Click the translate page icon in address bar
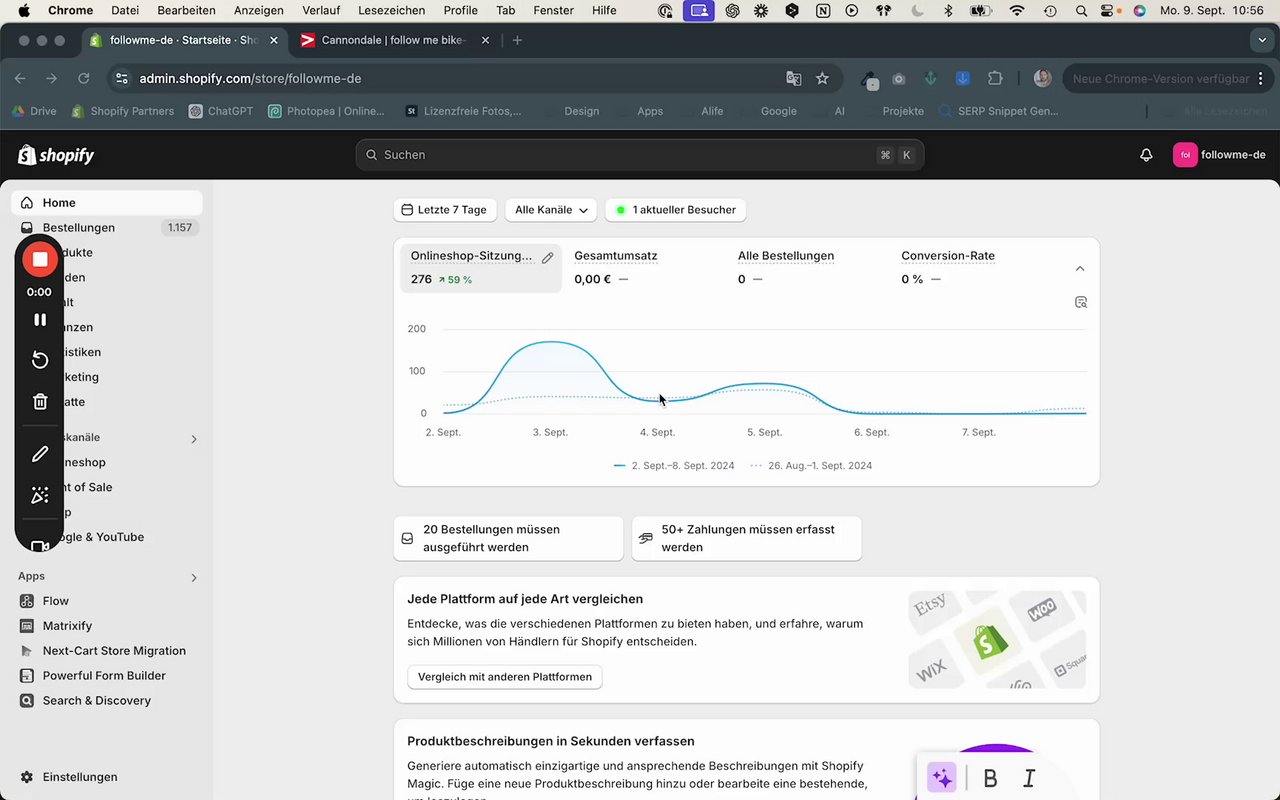 (x=794, y=78)
